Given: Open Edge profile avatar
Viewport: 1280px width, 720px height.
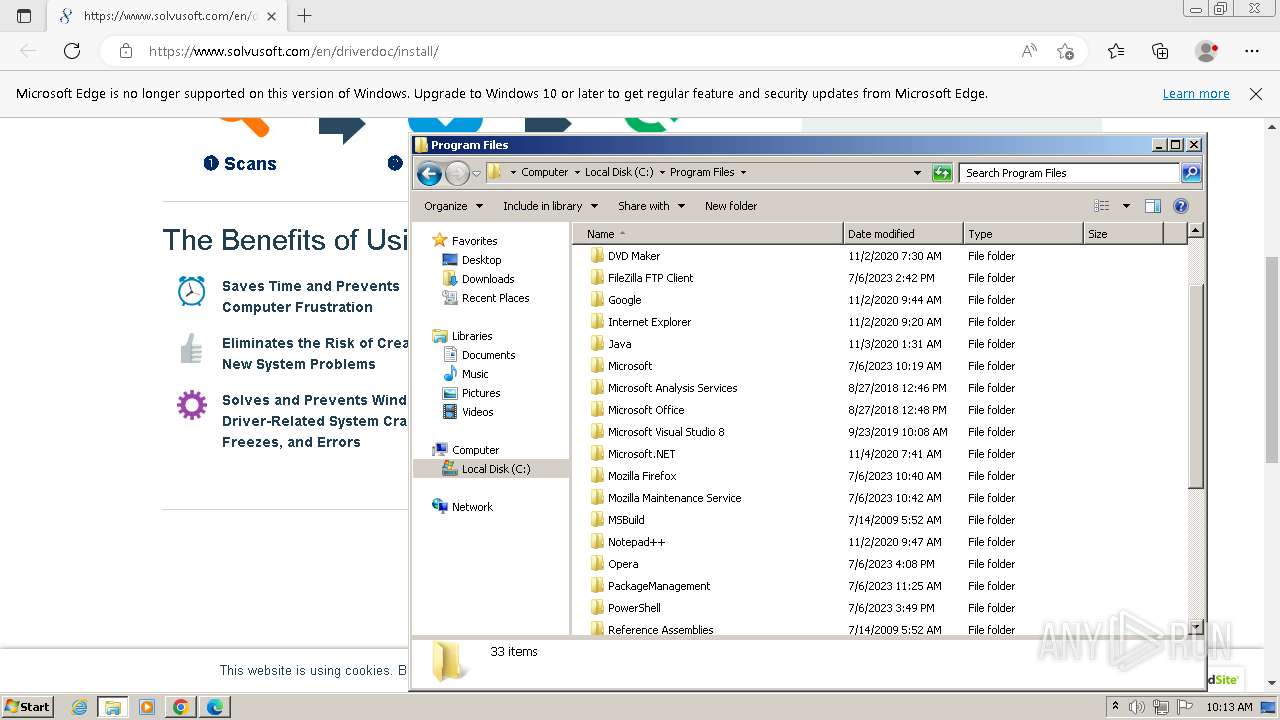Looking at the screenshot, I should pyautogui.click(x=1207, y=51).
